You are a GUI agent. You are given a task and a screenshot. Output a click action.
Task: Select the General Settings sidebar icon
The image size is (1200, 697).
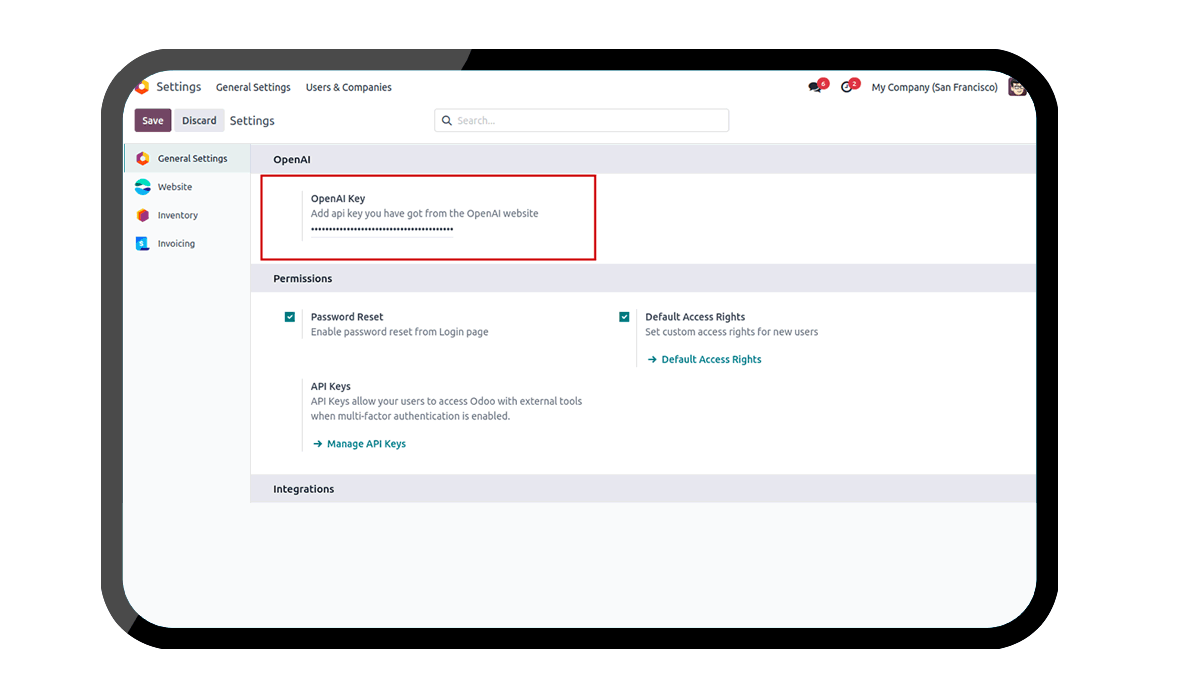pos(143,158)
